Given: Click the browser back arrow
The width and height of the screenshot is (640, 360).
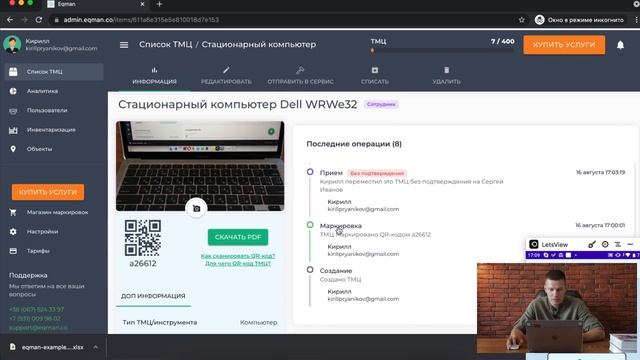Looking at the screenshot, I should point(10,20).
